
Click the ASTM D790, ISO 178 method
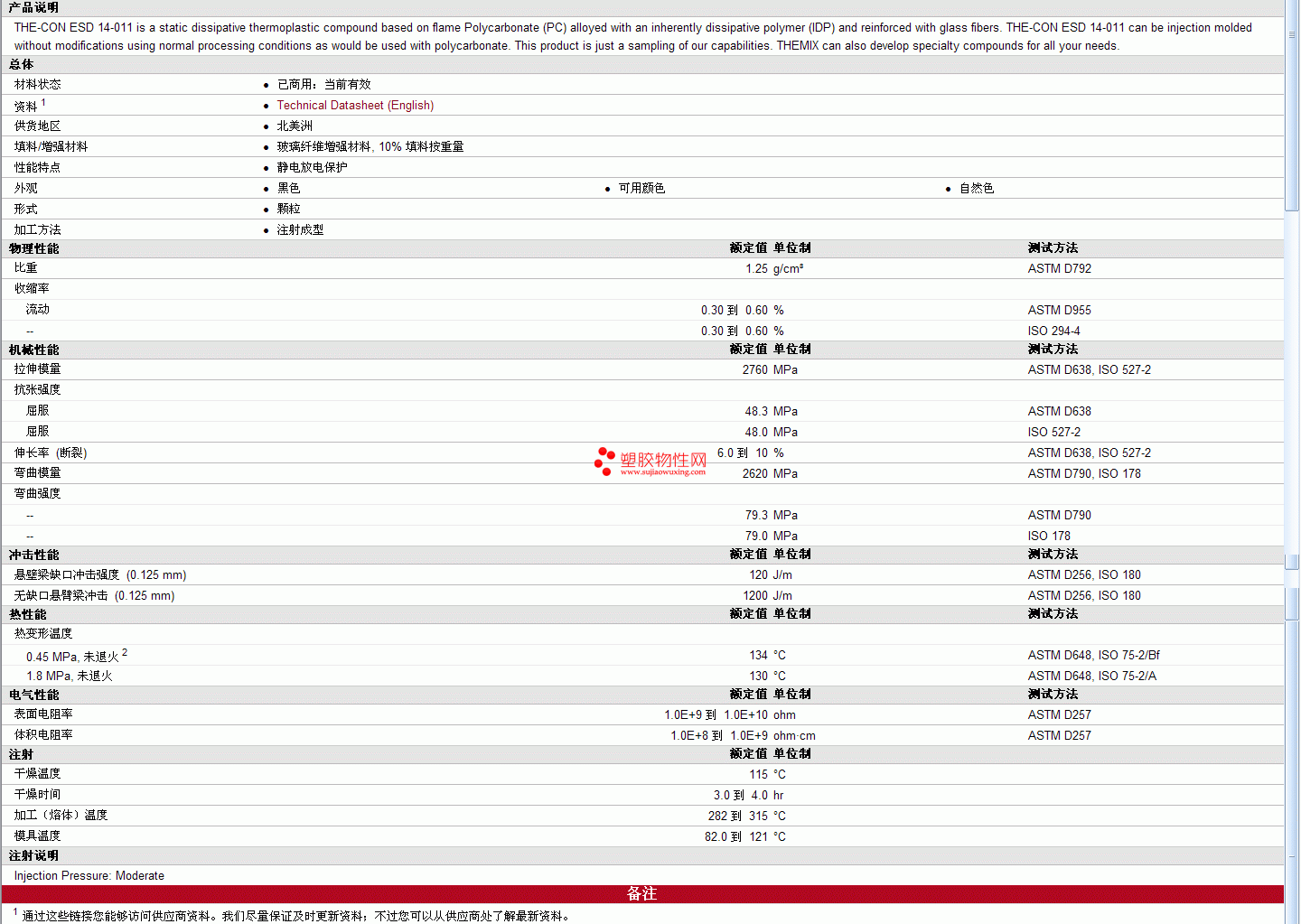point(1084,473)
